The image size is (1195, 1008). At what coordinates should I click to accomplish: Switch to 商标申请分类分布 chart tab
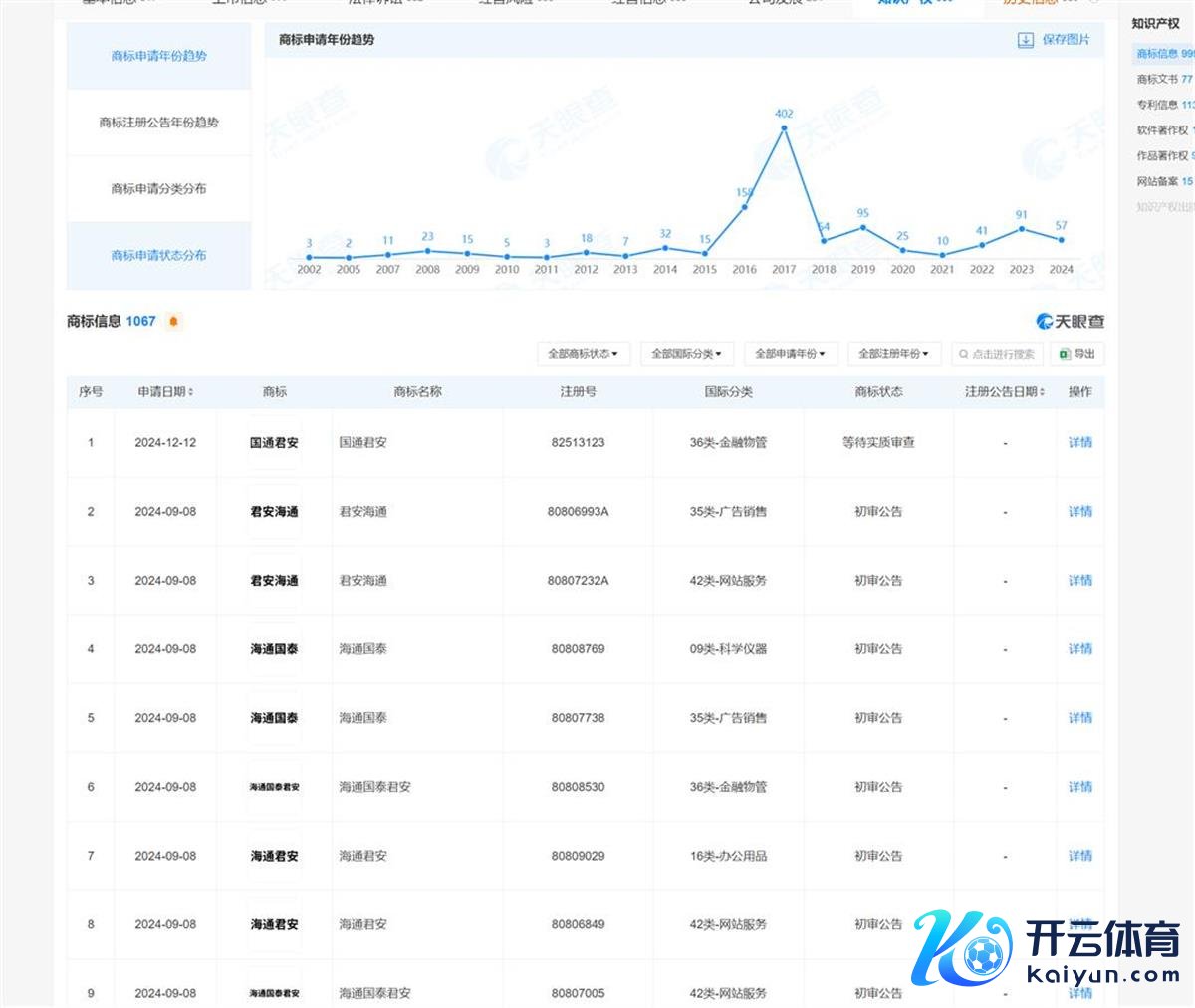(158, 189)
